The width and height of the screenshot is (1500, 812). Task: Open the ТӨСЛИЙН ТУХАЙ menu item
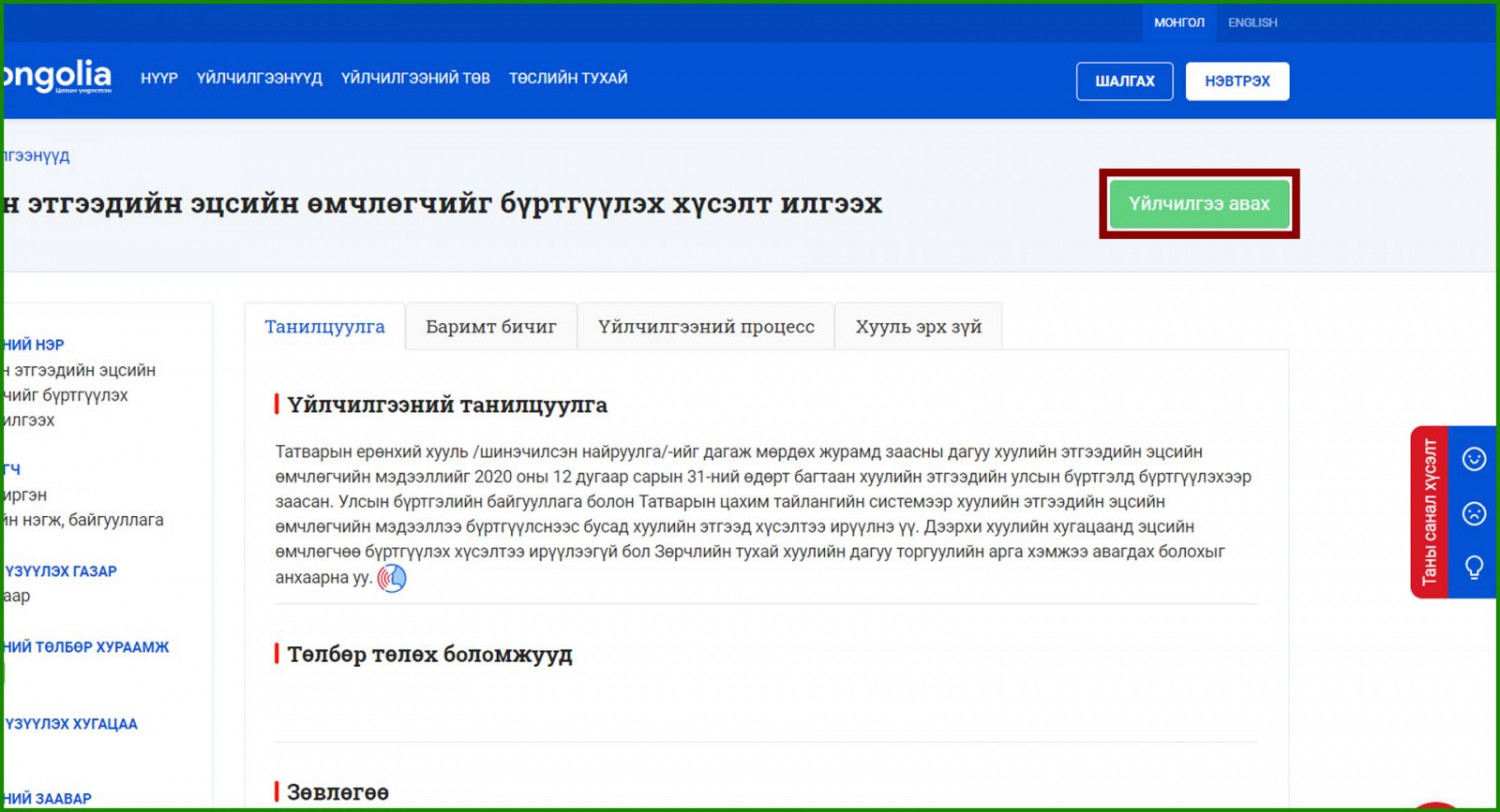point(568,78)
